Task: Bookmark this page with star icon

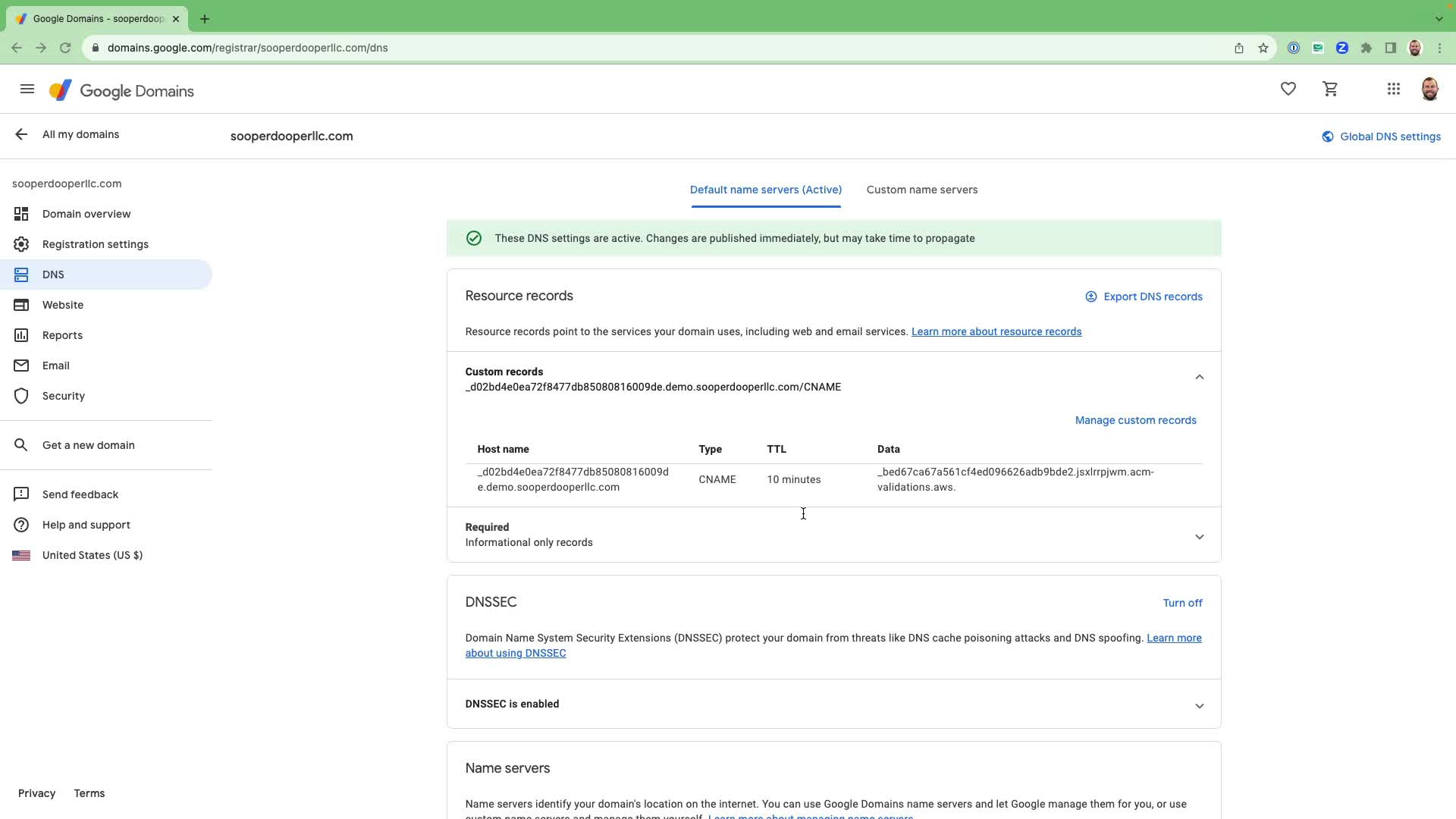Action: click(x=1263, y=48)
